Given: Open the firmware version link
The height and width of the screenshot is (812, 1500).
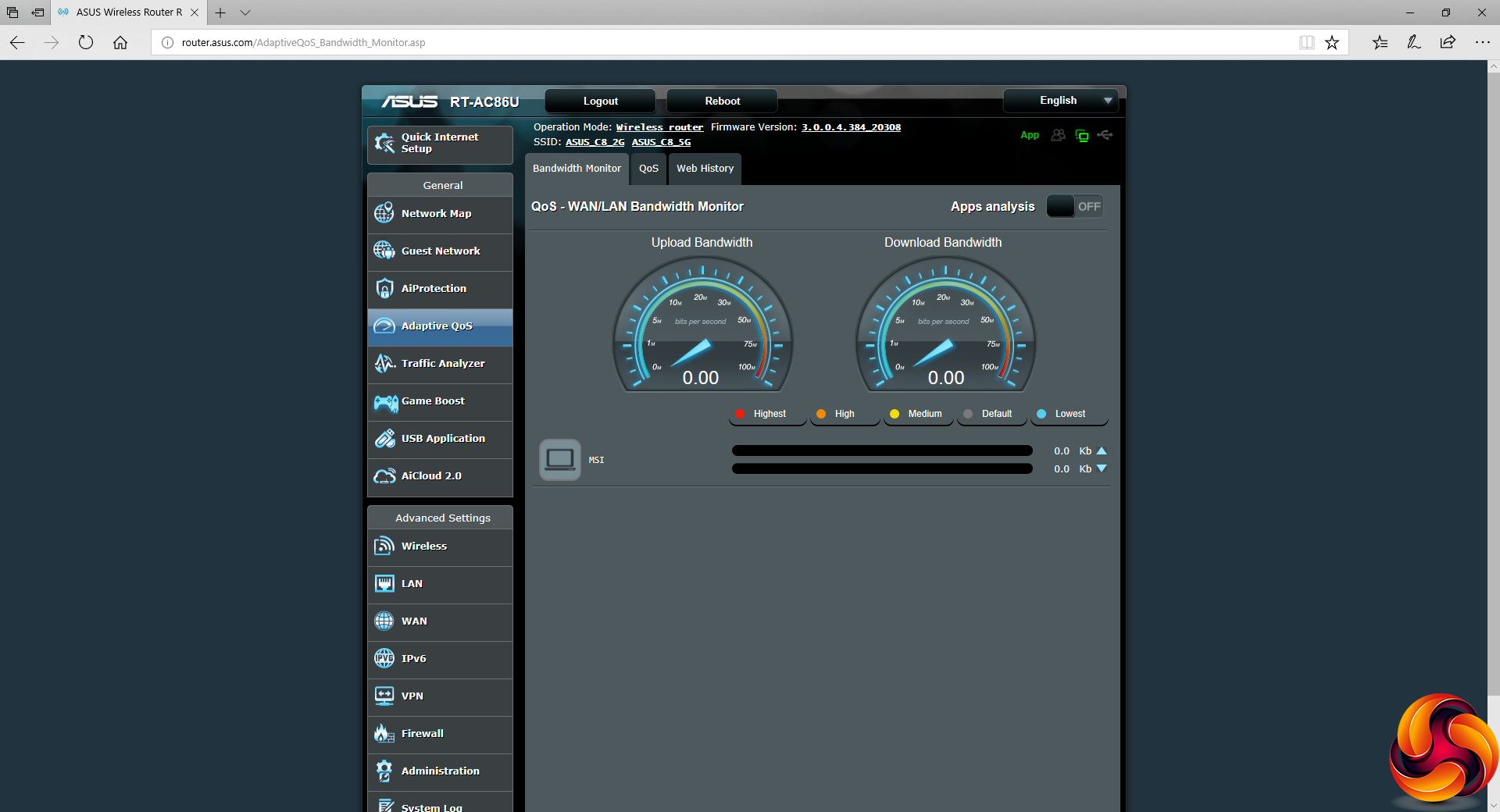Looking at the screenshot, I should pos(851,127).
